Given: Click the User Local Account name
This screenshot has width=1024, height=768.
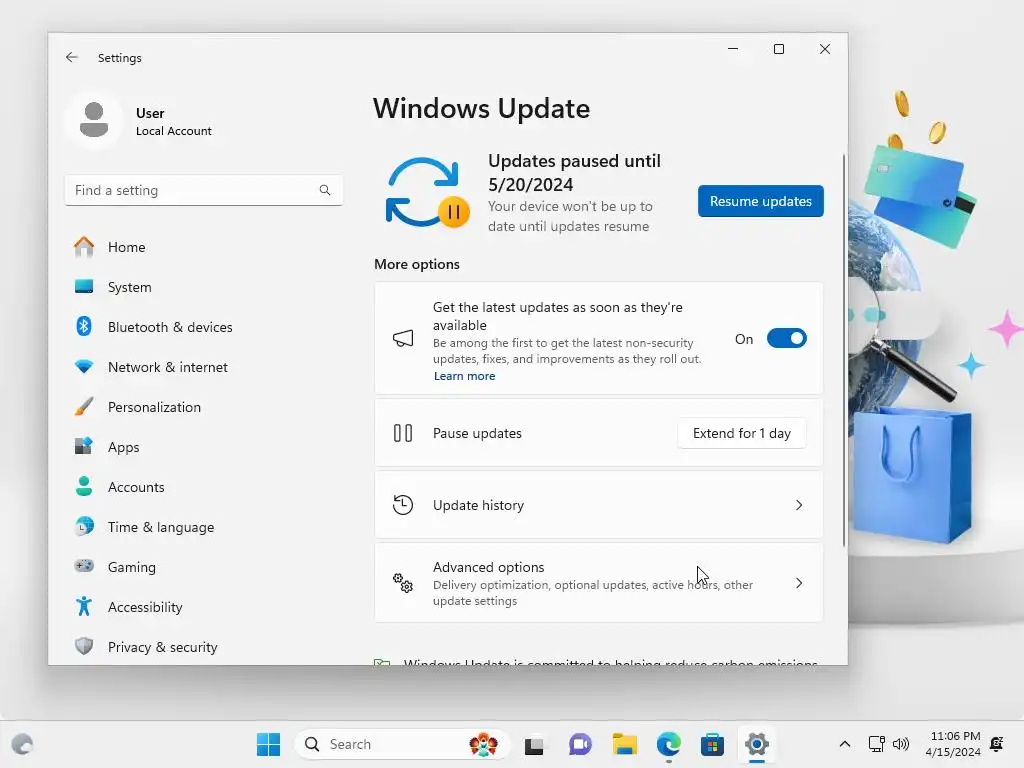Looking at the screenshot, I should (174, 121).
